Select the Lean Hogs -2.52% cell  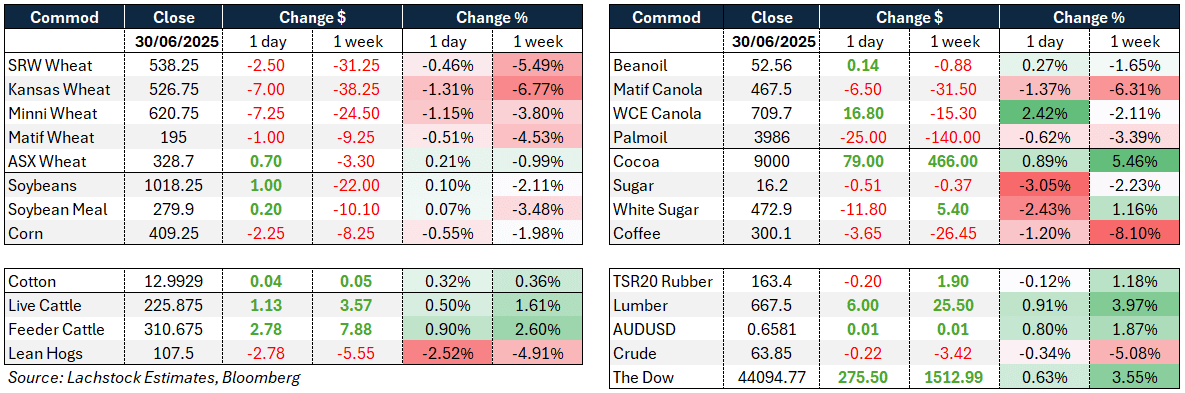pos(447,353)
